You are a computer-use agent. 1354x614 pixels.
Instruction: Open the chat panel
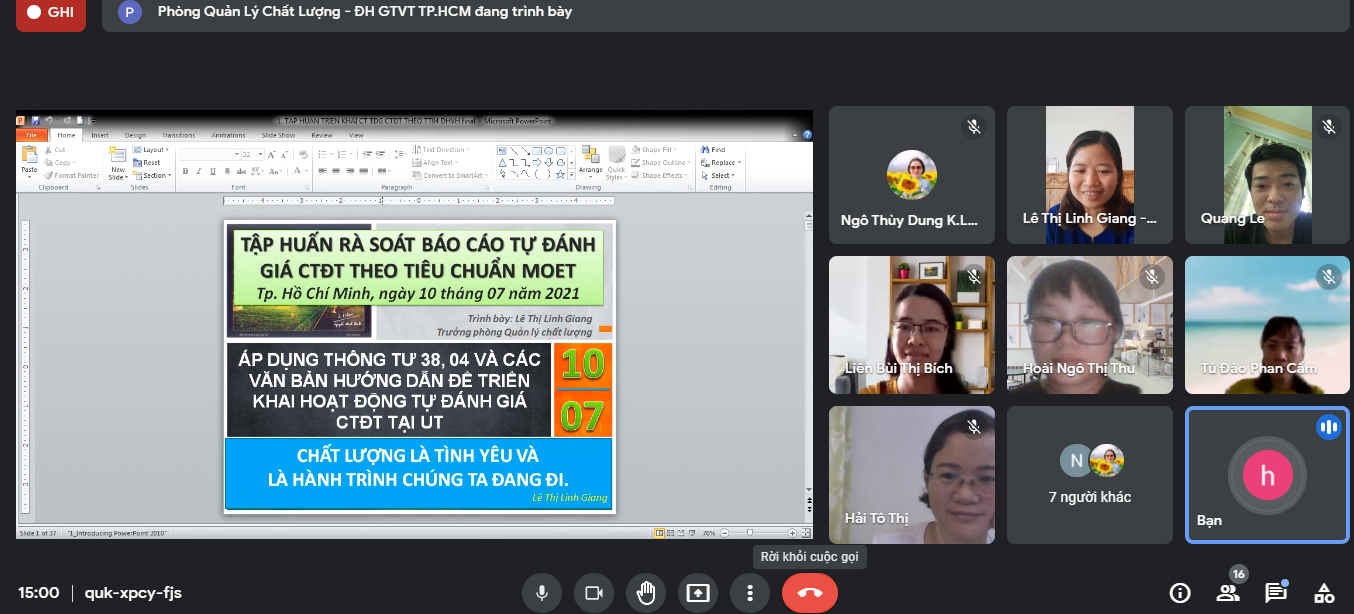coord(1276,593)
